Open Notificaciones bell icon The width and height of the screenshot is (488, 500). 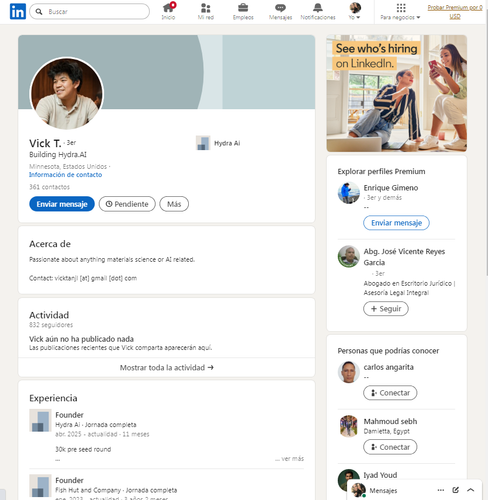coord(318,12)
